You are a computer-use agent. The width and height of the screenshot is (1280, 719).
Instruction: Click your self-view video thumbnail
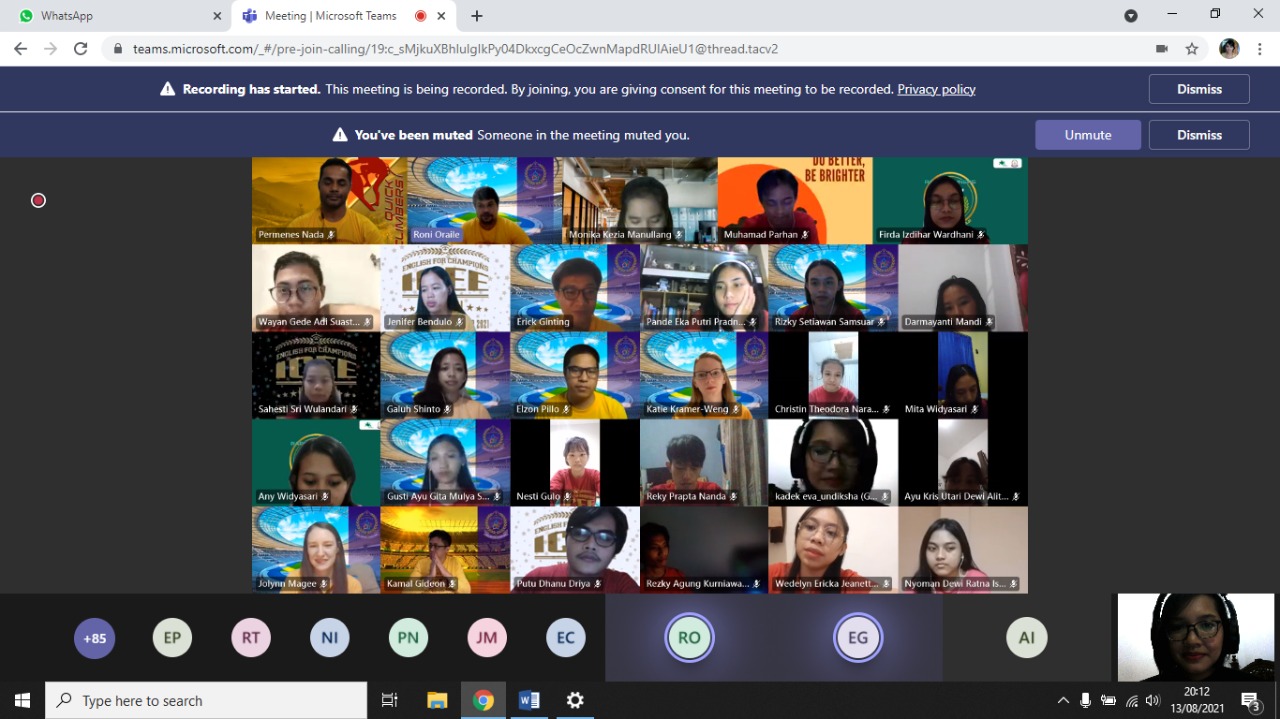tap(1195, 637)
